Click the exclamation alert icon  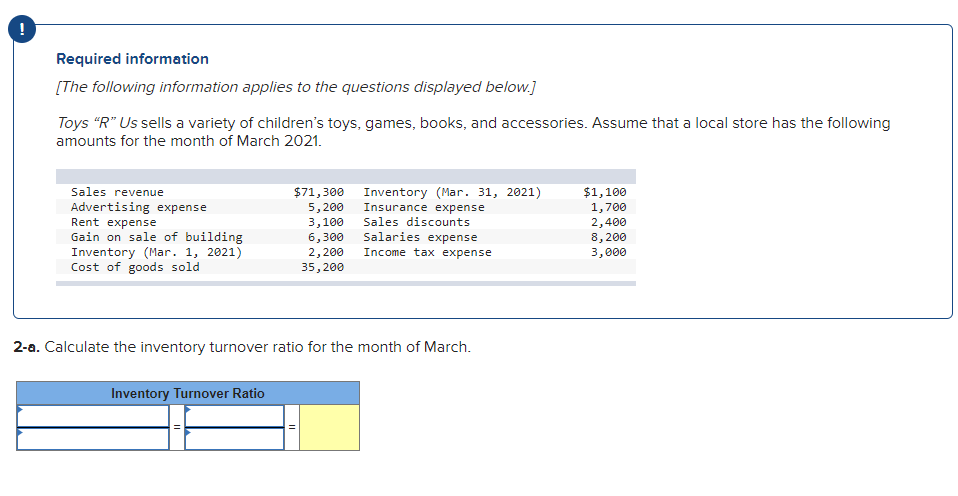click(x=22, y=31)
